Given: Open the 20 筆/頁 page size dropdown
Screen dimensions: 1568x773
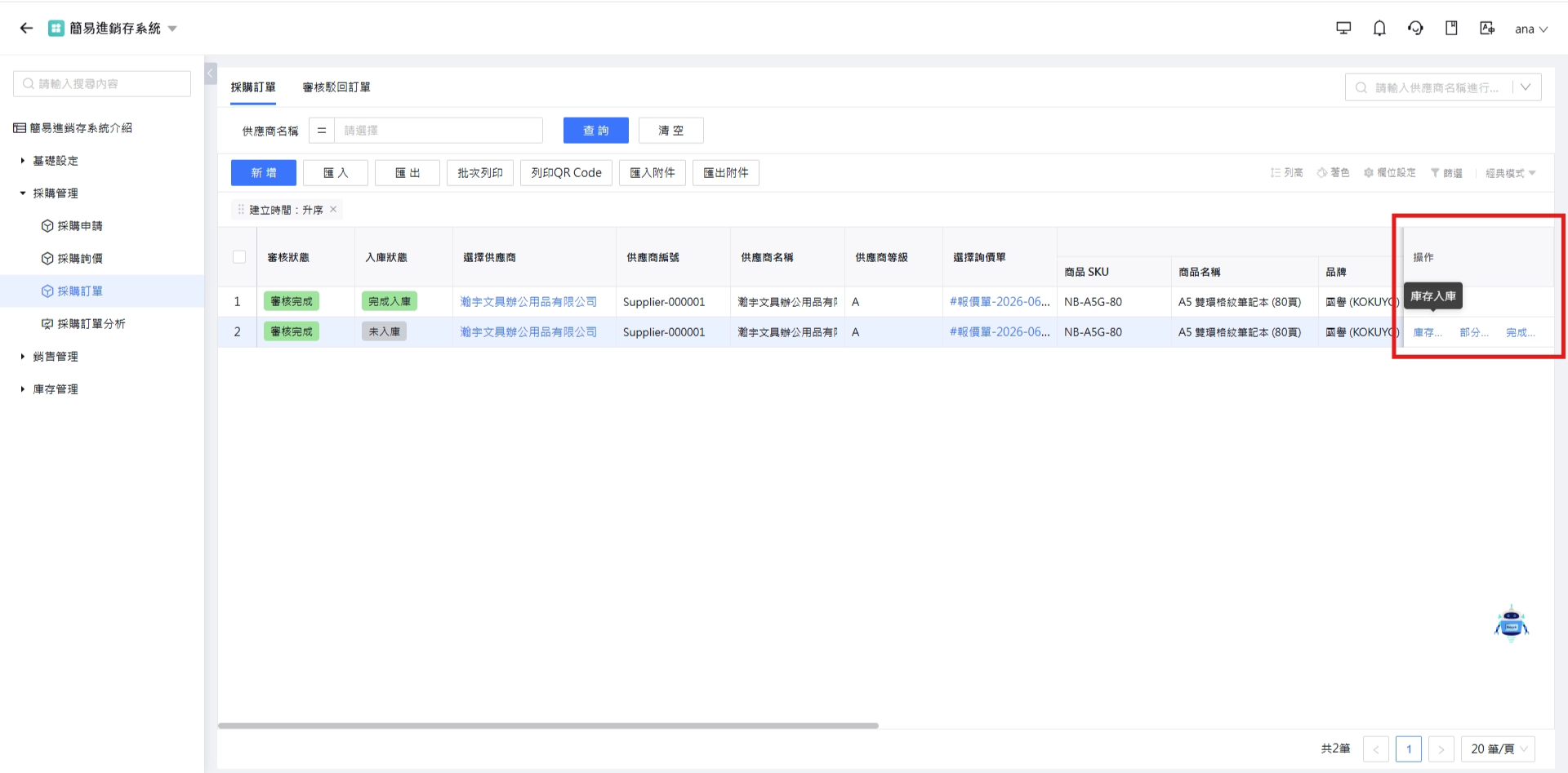Looking at the screenshot, I should pyautogui.click(x=1499, y=749).
